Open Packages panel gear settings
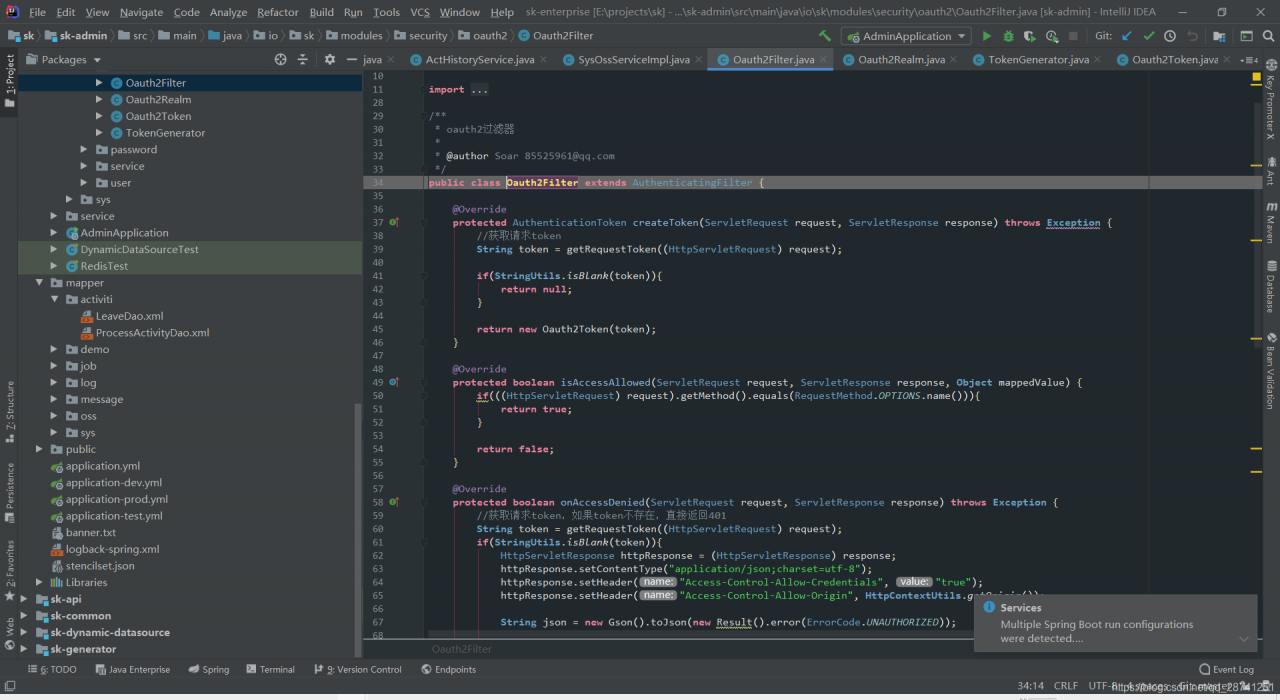1280x700 pixels. coord(330,60)
